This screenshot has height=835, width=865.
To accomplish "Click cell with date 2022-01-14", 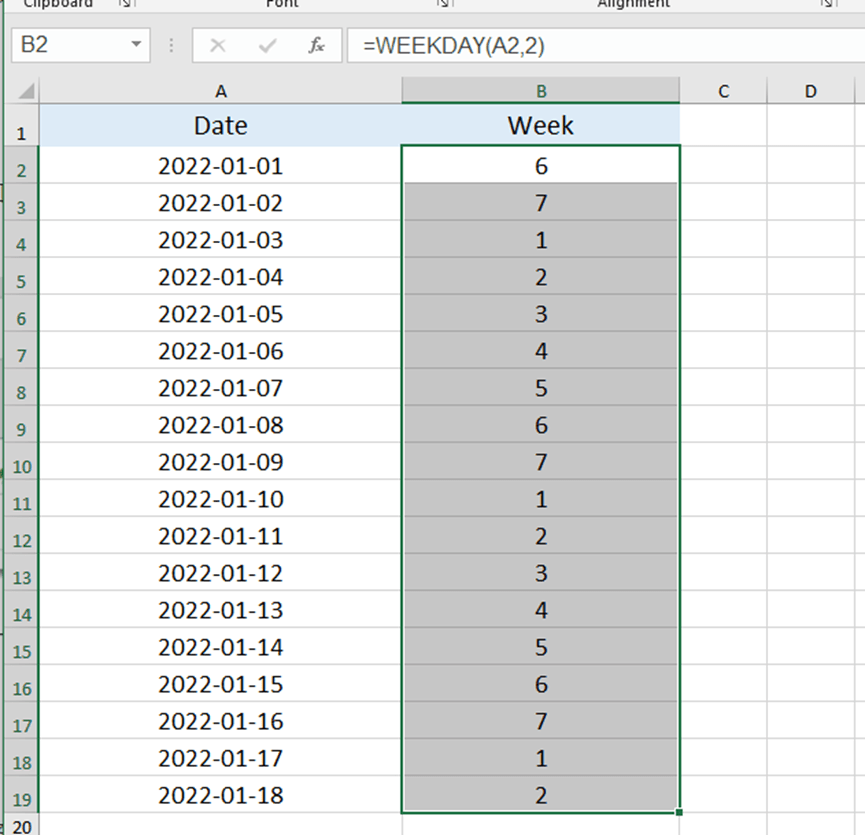I will click(x=221, y=646).
